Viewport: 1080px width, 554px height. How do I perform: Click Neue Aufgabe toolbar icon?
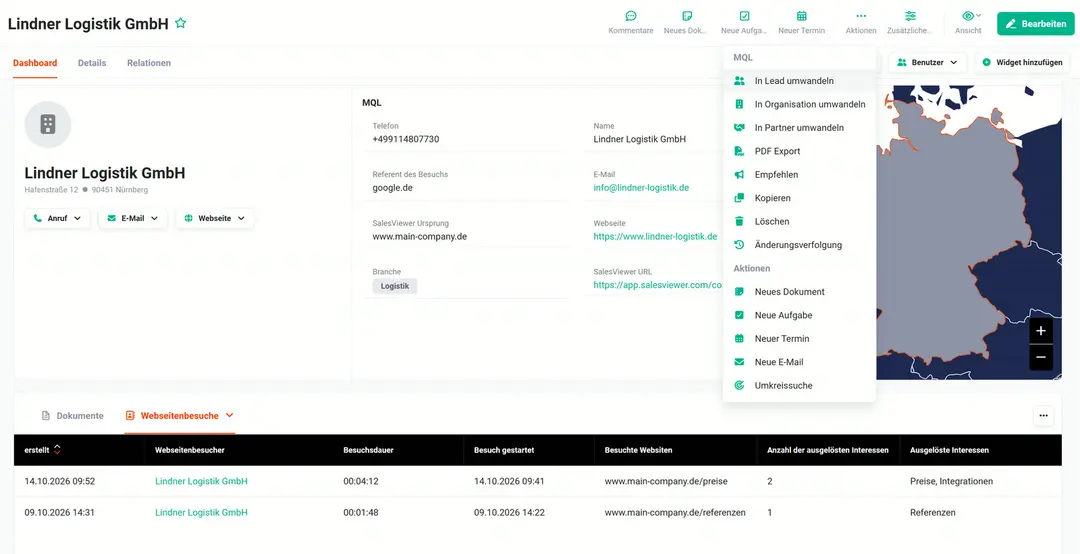pyautogui.click(x=744, y=17)
